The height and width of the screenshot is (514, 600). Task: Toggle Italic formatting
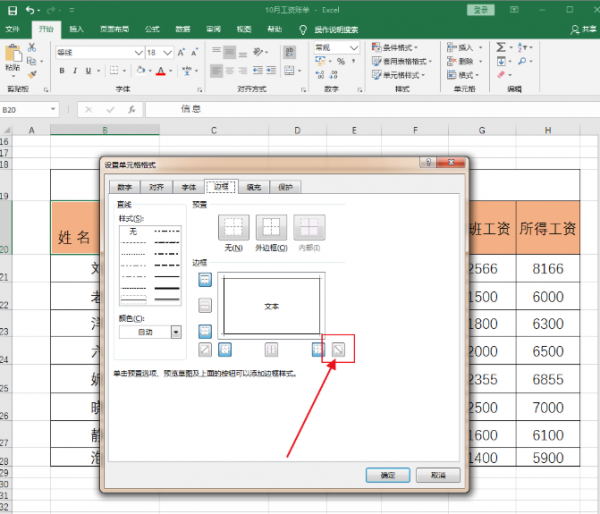[75, 71]
